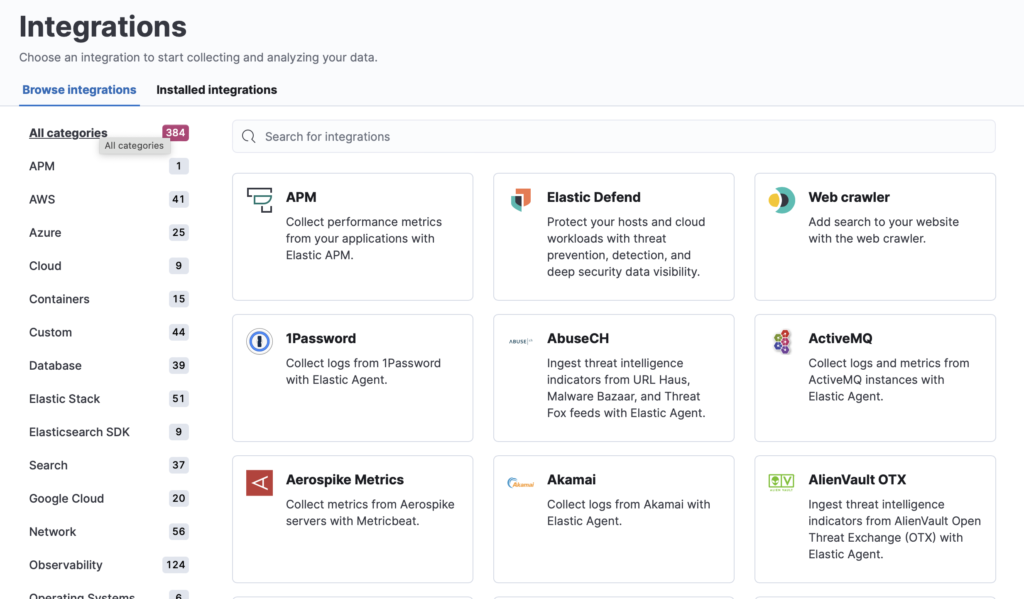This screenshot has height=599, width=1024.
Task: Click the search magnifier icon
Action: point(248,136)
